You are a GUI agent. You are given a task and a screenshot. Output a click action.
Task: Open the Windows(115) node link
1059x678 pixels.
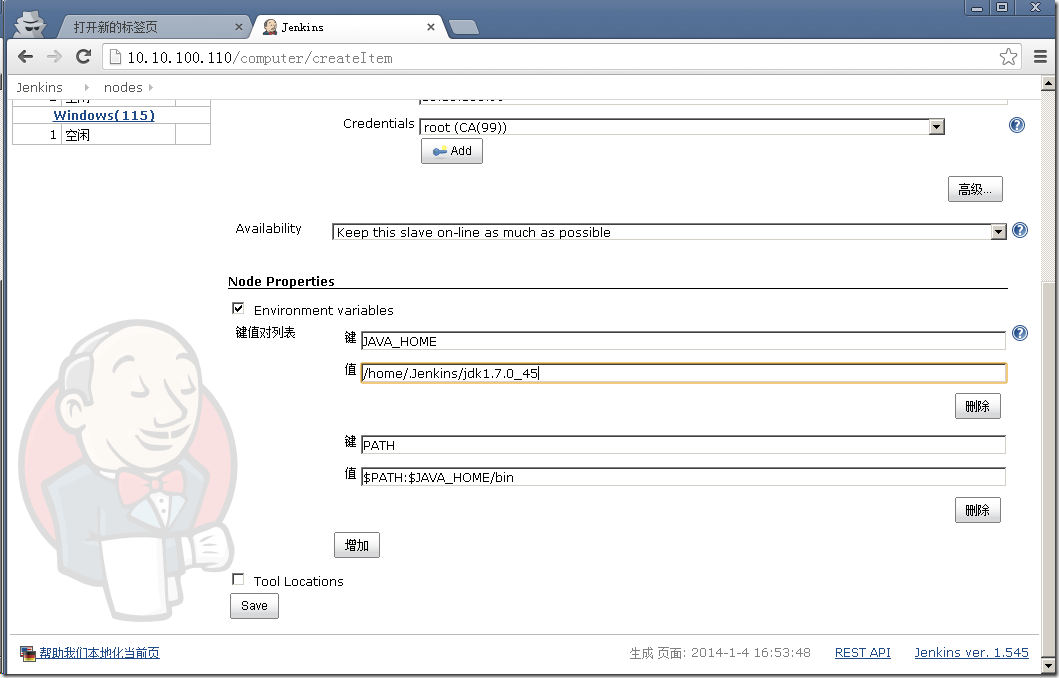(104, 115)
